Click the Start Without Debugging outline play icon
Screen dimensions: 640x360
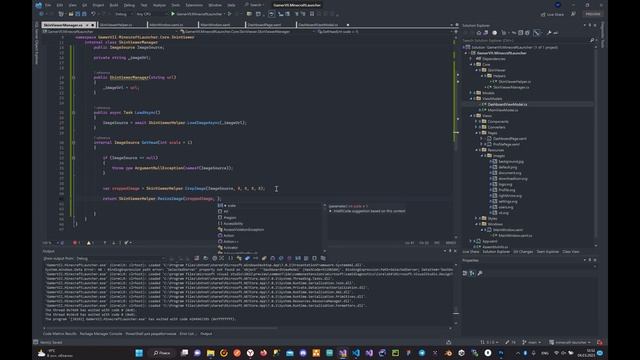tap(229, 14)
